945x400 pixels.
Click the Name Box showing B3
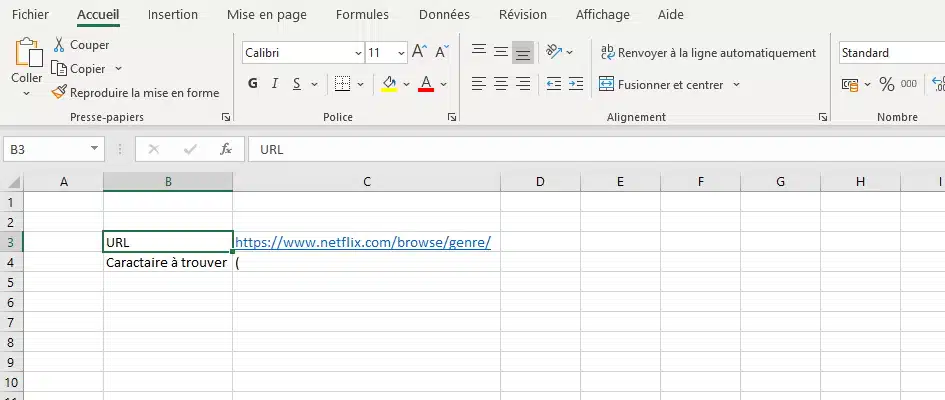coord(45,149)
